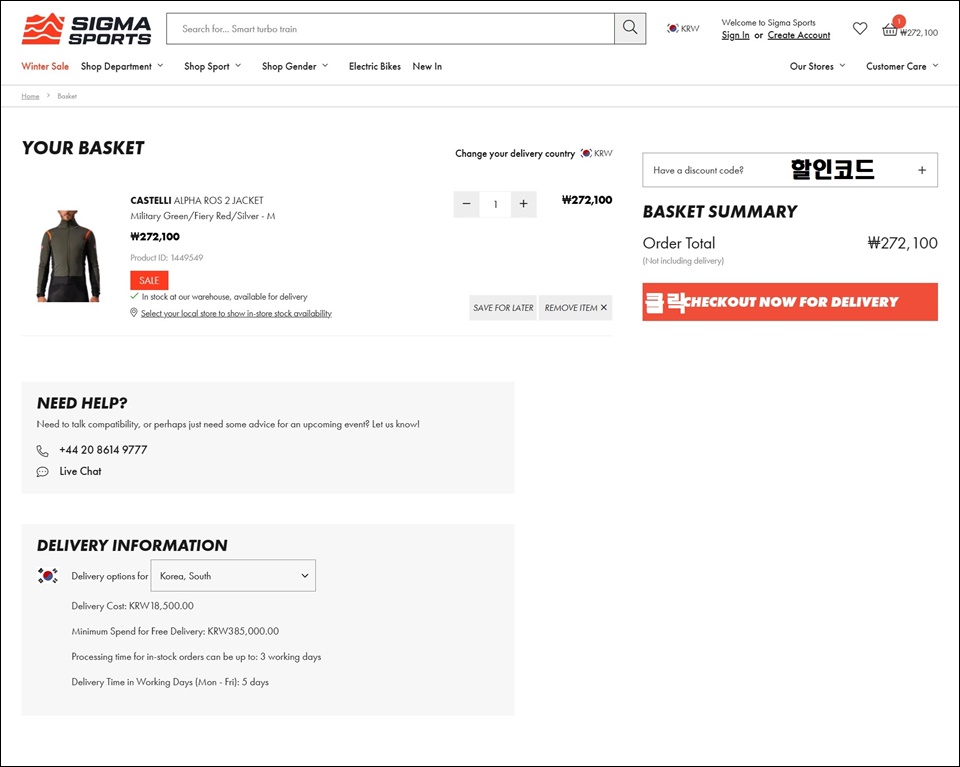Click the Save For Later button

point(503,308)
